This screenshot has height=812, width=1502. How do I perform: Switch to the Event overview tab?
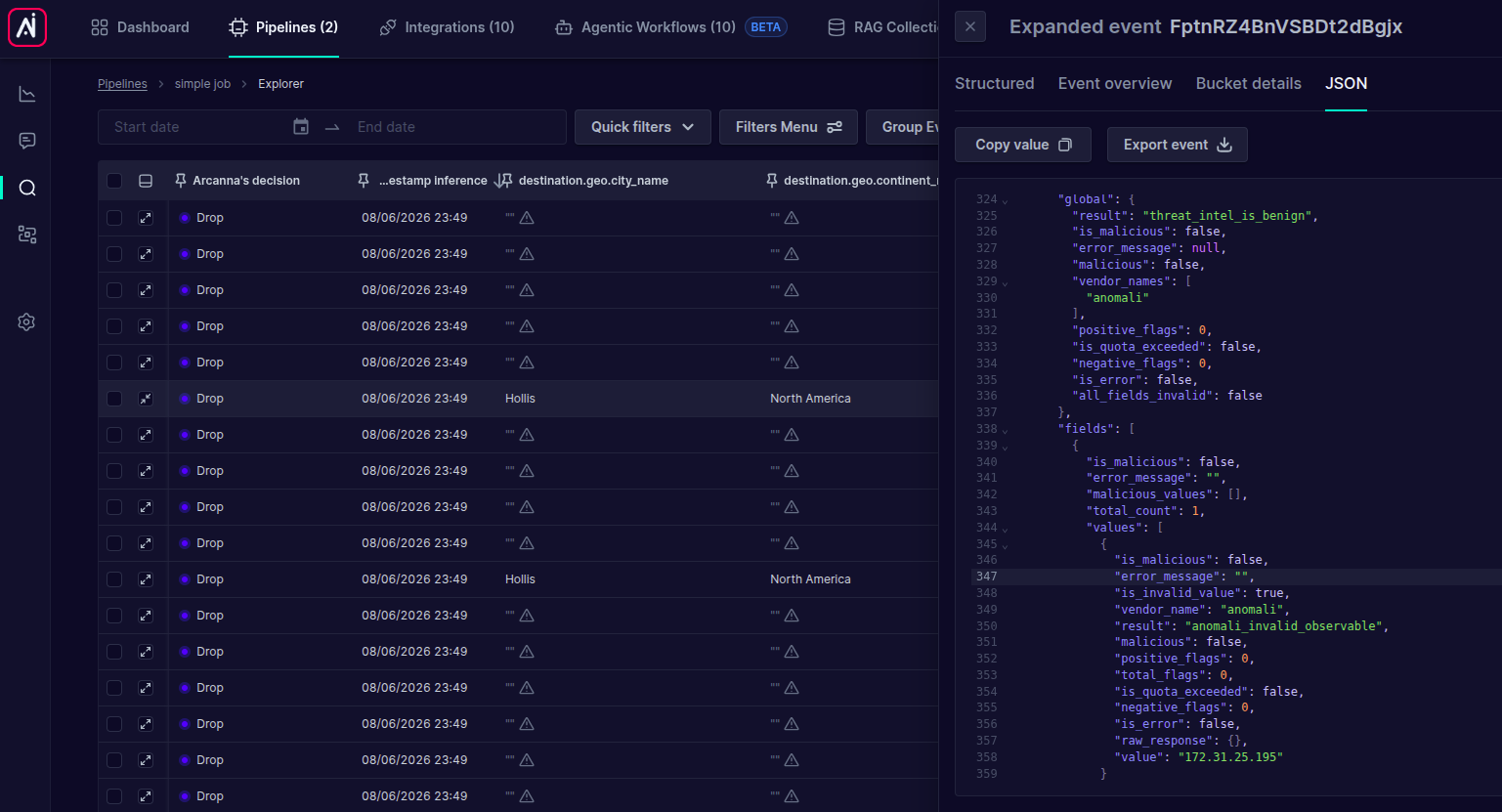point(1115,83)
